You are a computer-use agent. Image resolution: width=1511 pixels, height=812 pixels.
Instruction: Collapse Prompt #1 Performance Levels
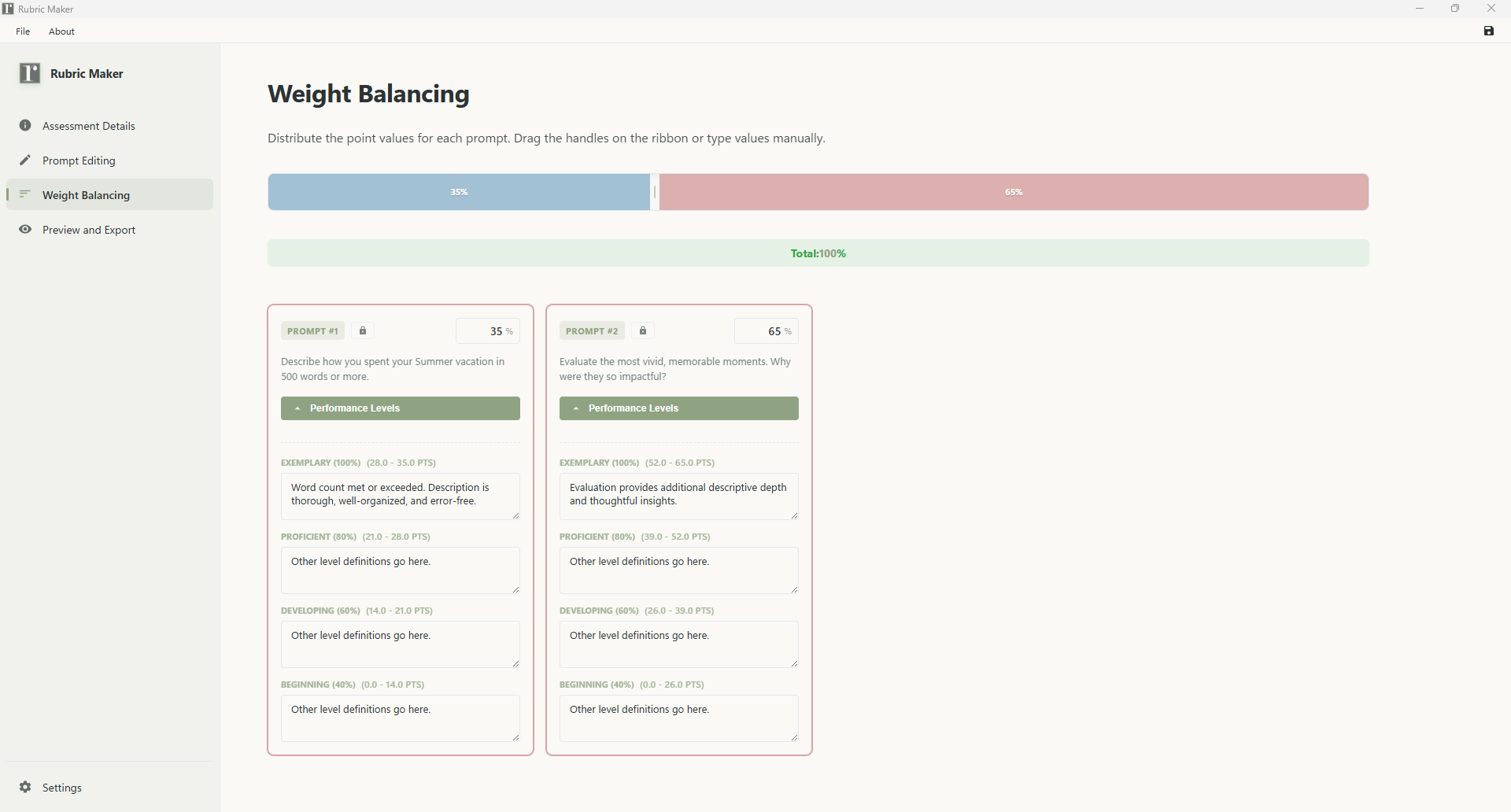point(401,408)
